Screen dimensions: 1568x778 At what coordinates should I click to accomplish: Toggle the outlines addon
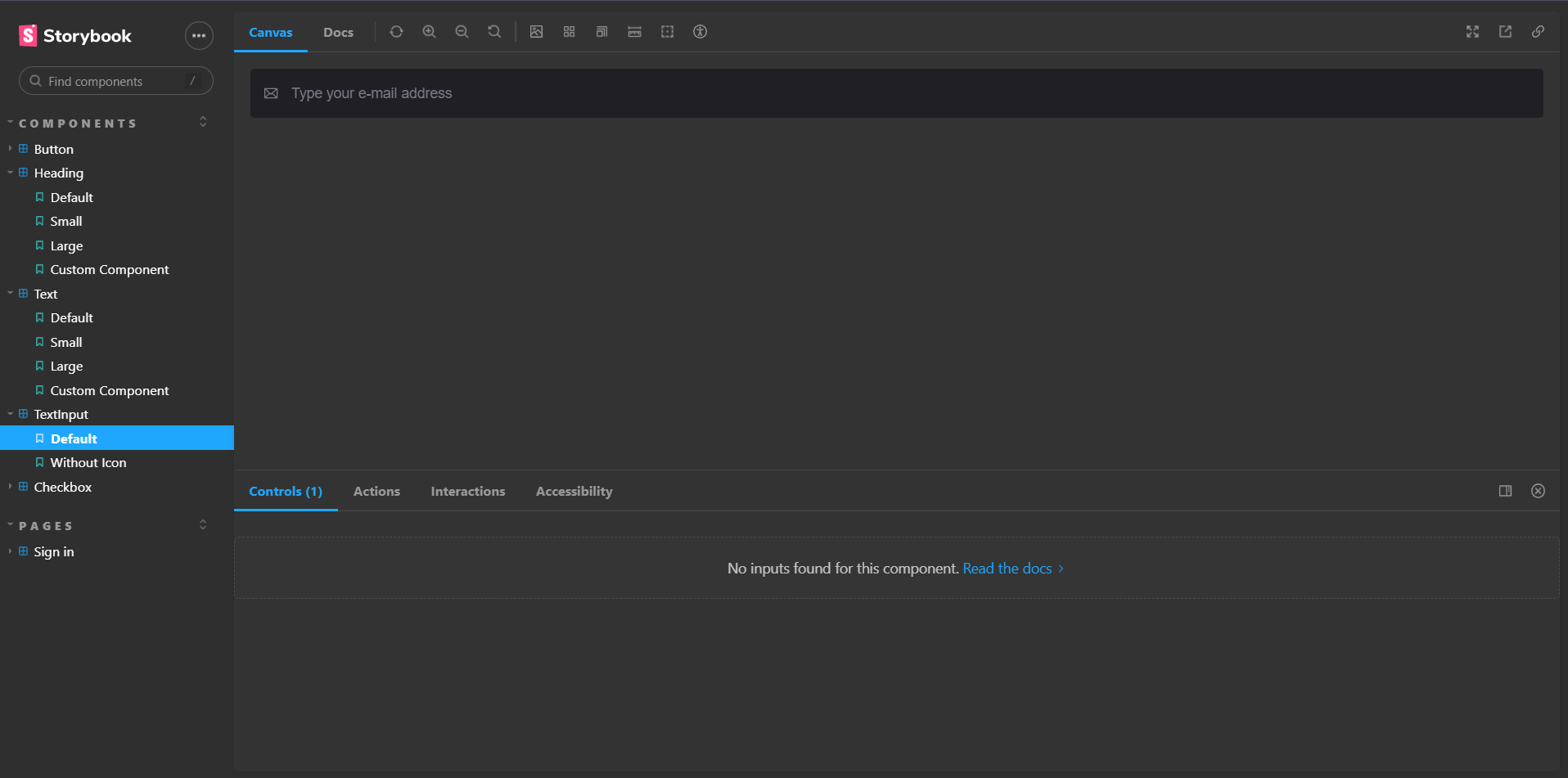tap(667, 32)
